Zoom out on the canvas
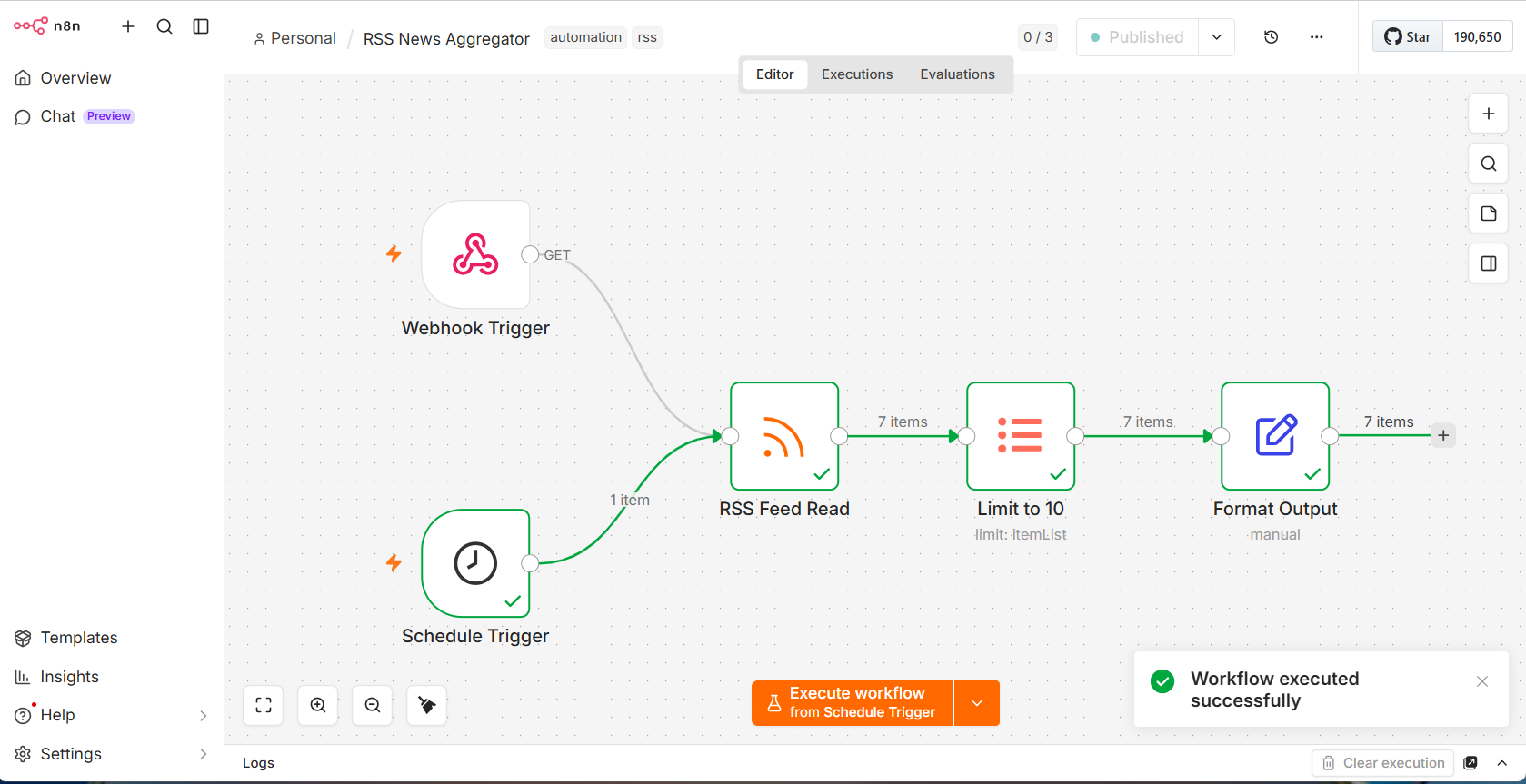1526x784 pixels. [x=373, y=705]
